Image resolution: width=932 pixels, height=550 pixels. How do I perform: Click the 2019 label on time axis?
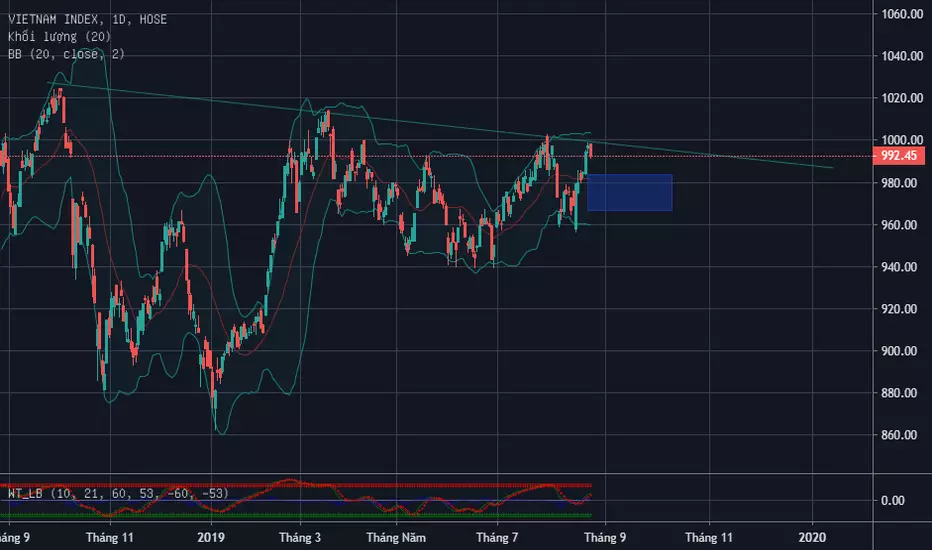click(x=212, y=537)
